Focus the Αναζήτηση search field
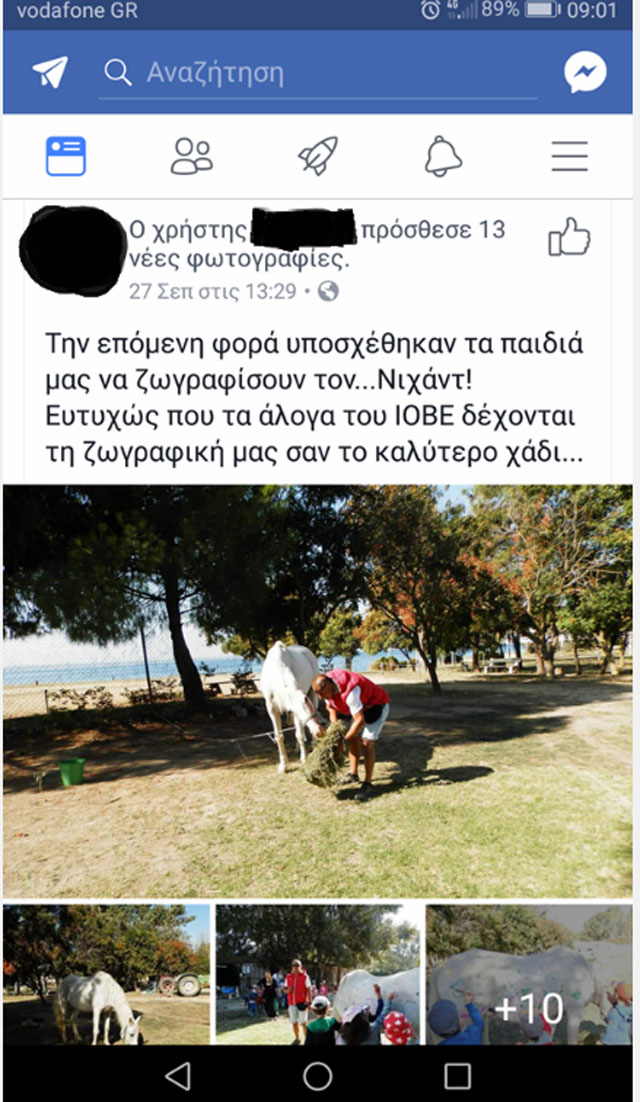This screenshot has width=640, height=1102. [318, 73]
